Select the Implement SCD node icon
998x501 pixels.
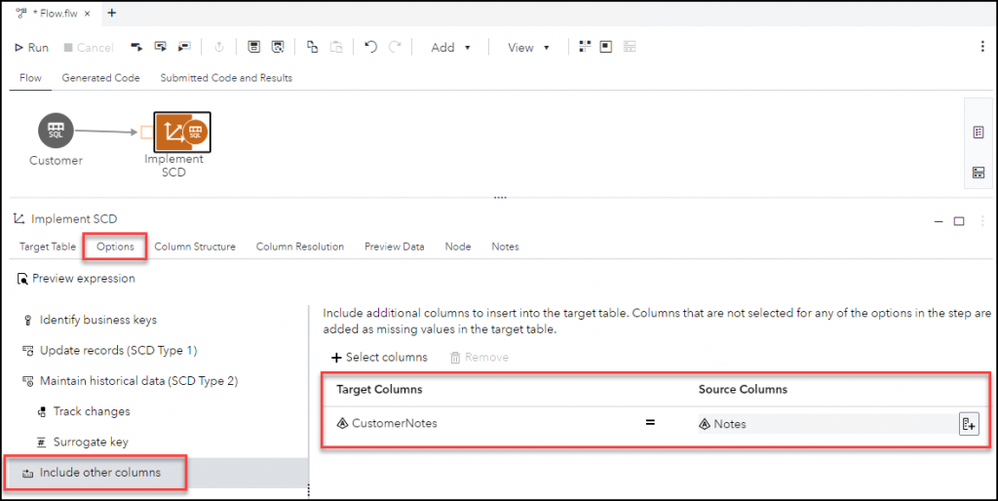pos(182,131)
